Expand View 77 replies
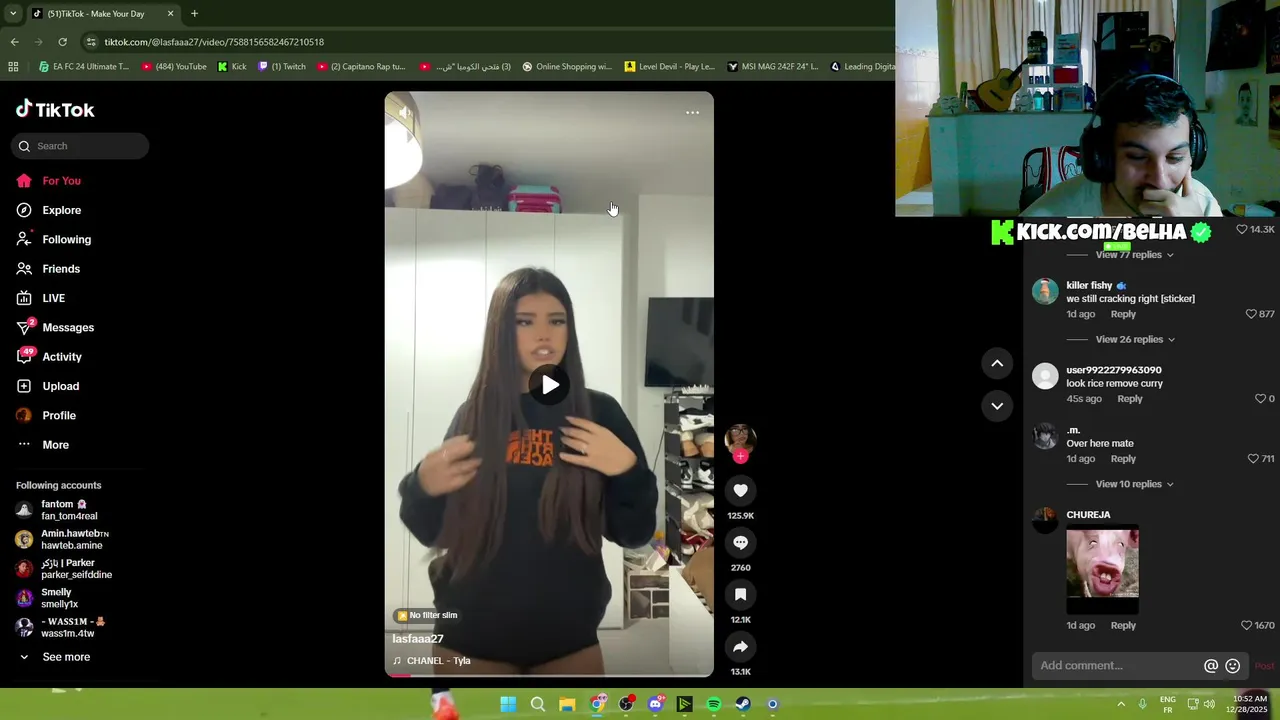The width and height of the screenshot is (1280, 720). [x=1135, y=255]
